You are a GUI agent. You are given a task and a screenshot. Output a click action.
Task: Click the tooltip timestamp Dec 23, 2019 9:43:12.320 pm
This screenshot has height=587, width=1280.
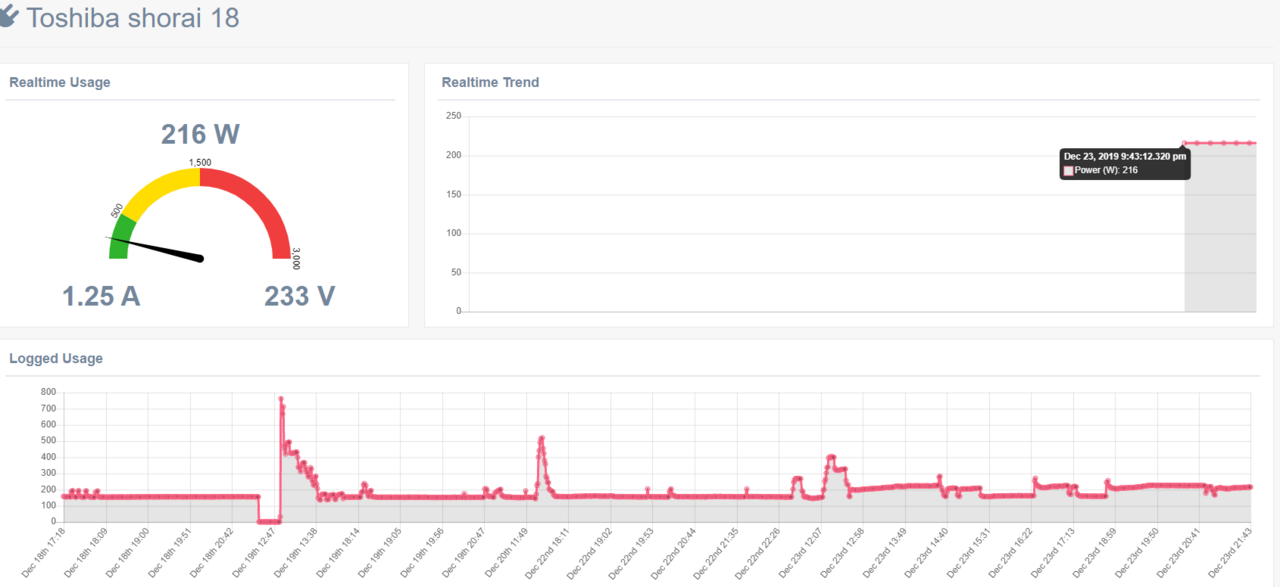pos(1125,156)
